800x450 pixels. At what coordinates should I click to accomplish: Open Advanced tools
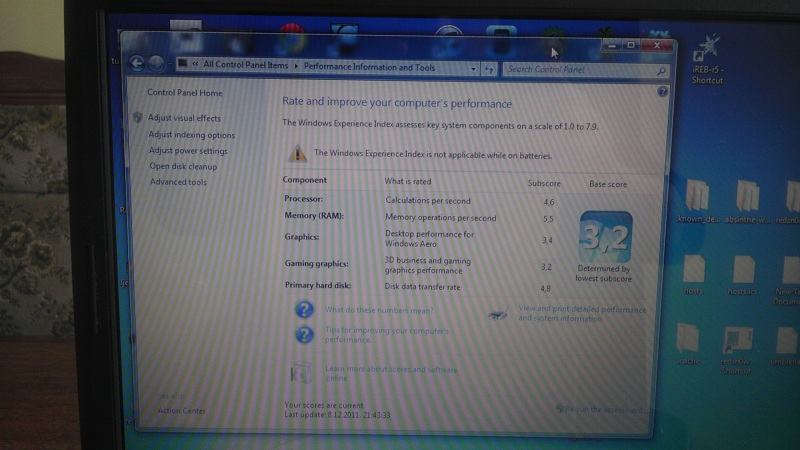click(x=178, y=182)
